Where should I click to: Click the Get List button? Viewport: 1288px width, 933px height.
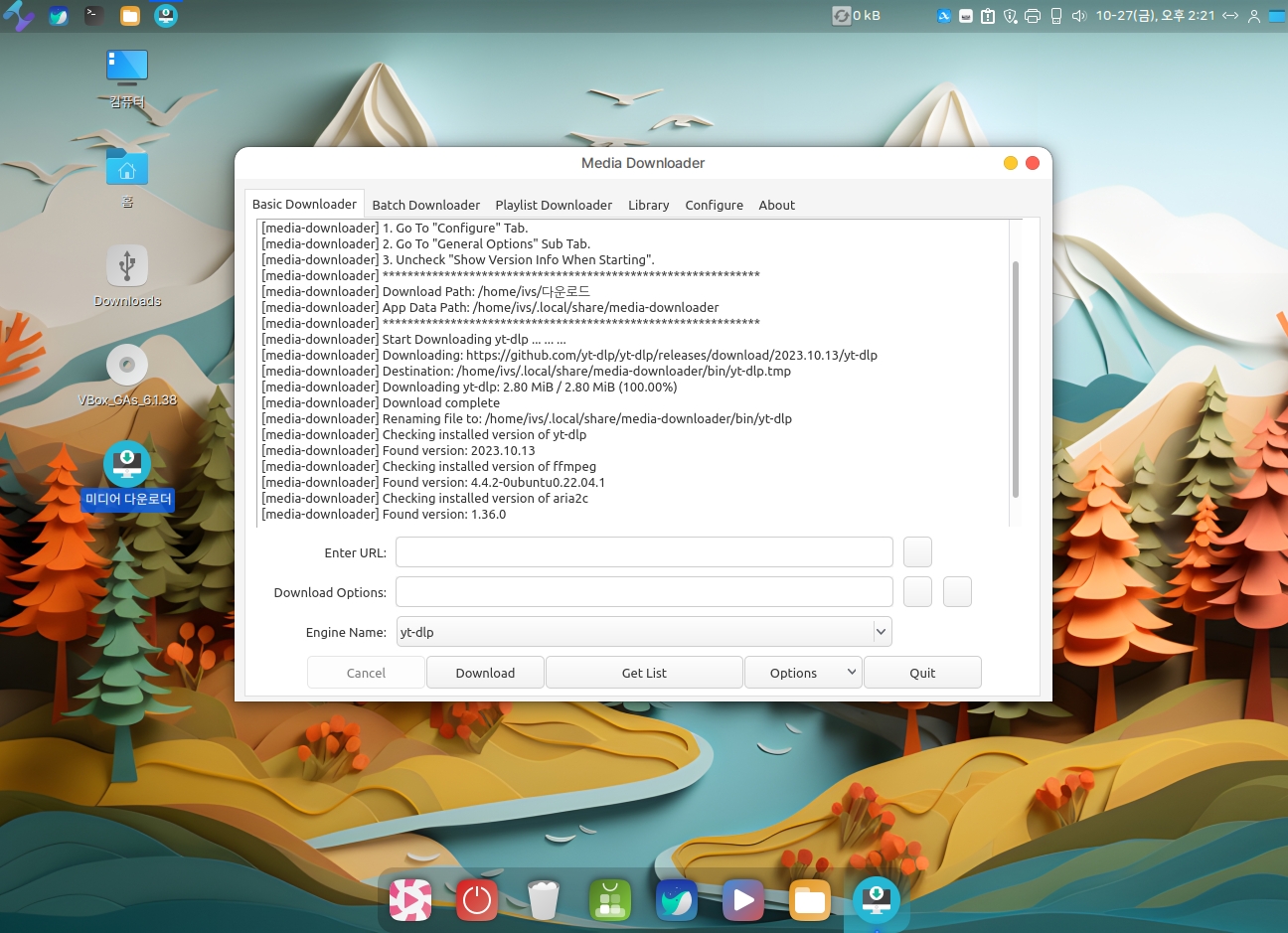(x=644, y=673)
